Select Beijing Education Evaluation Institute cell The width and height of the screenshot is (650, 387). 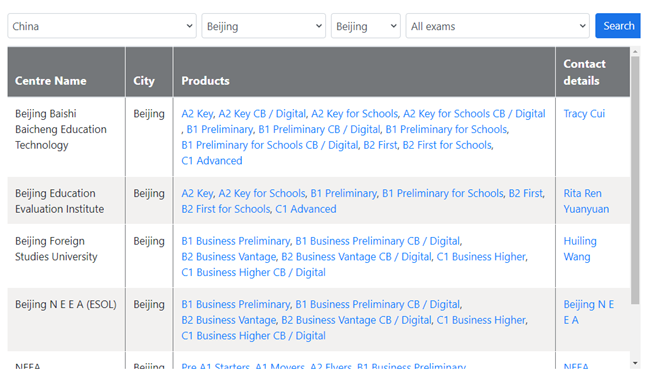[66, 201]
